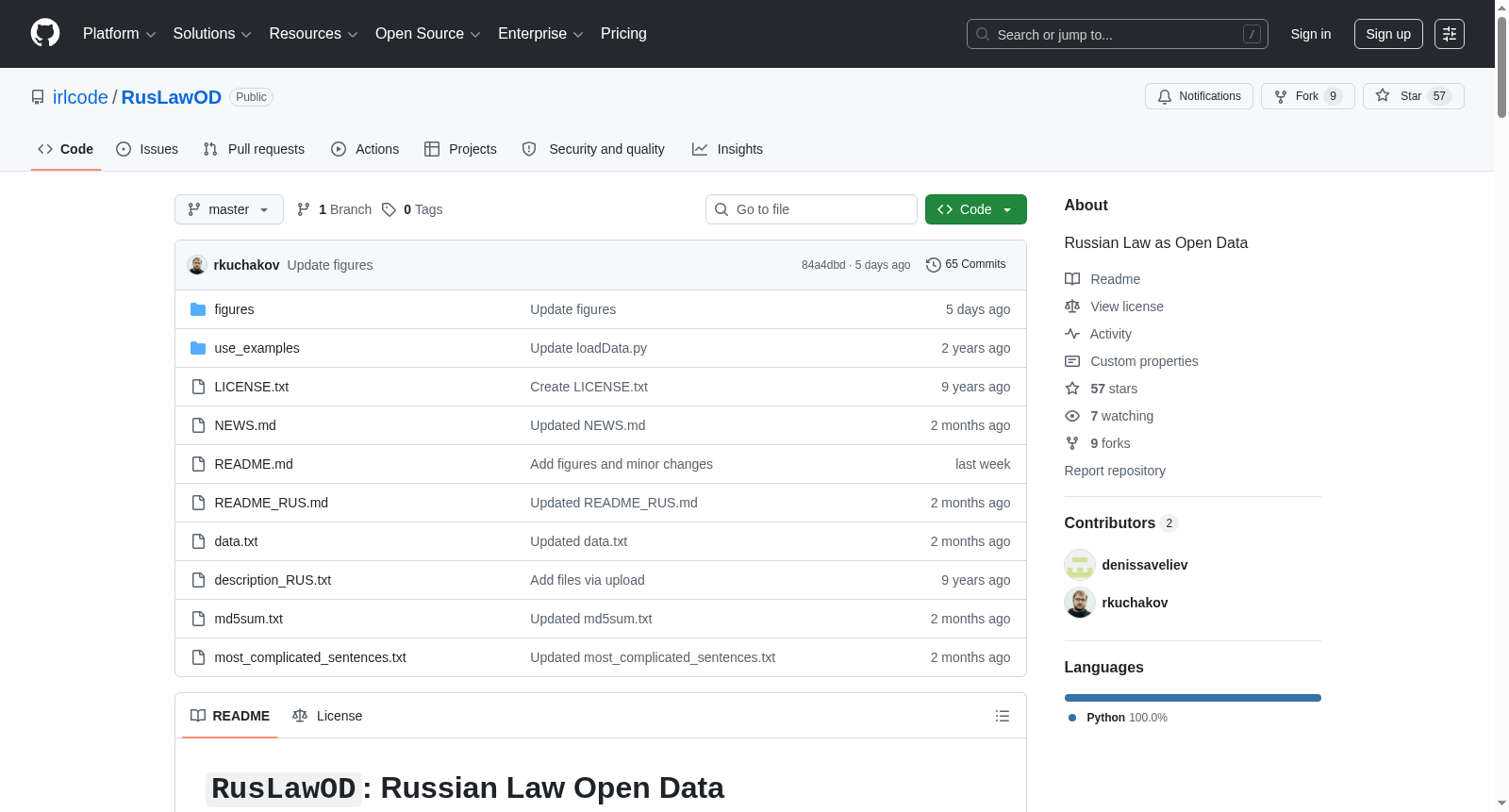Viewport: 1509px width, 812px height.
Task: Click the file icon next to data.txt
Action: [198, 541]
